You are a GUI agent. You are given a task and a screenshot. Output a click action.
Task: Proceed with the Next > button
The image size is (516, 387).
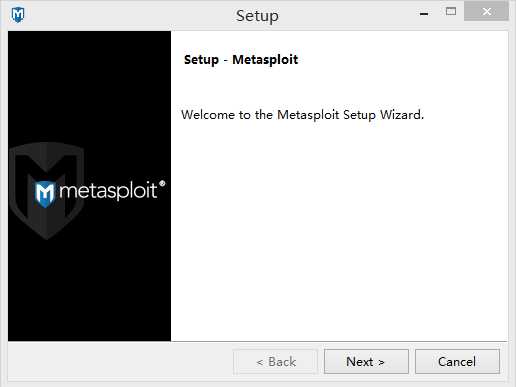pos(366,361)
